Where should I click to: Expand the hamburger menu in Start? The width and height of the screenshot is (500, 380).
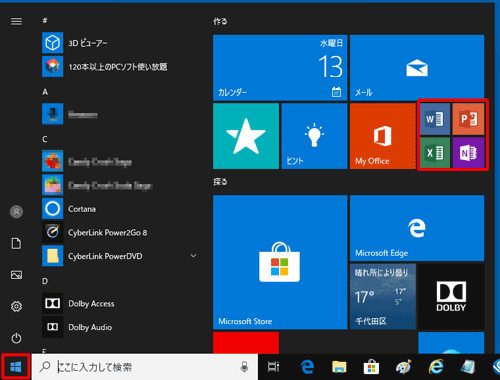coord(16,21)
